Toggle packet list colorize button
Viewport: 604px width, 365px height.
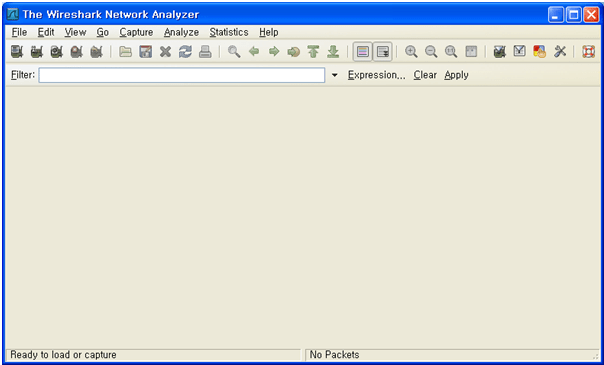coord(362,52)
